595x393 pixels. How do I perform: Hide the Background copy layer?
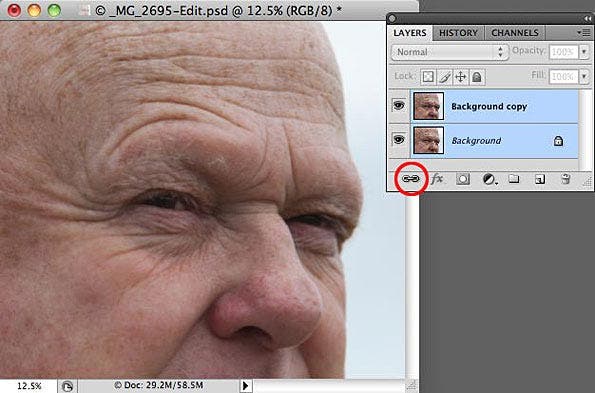click(x=398, y=105)
